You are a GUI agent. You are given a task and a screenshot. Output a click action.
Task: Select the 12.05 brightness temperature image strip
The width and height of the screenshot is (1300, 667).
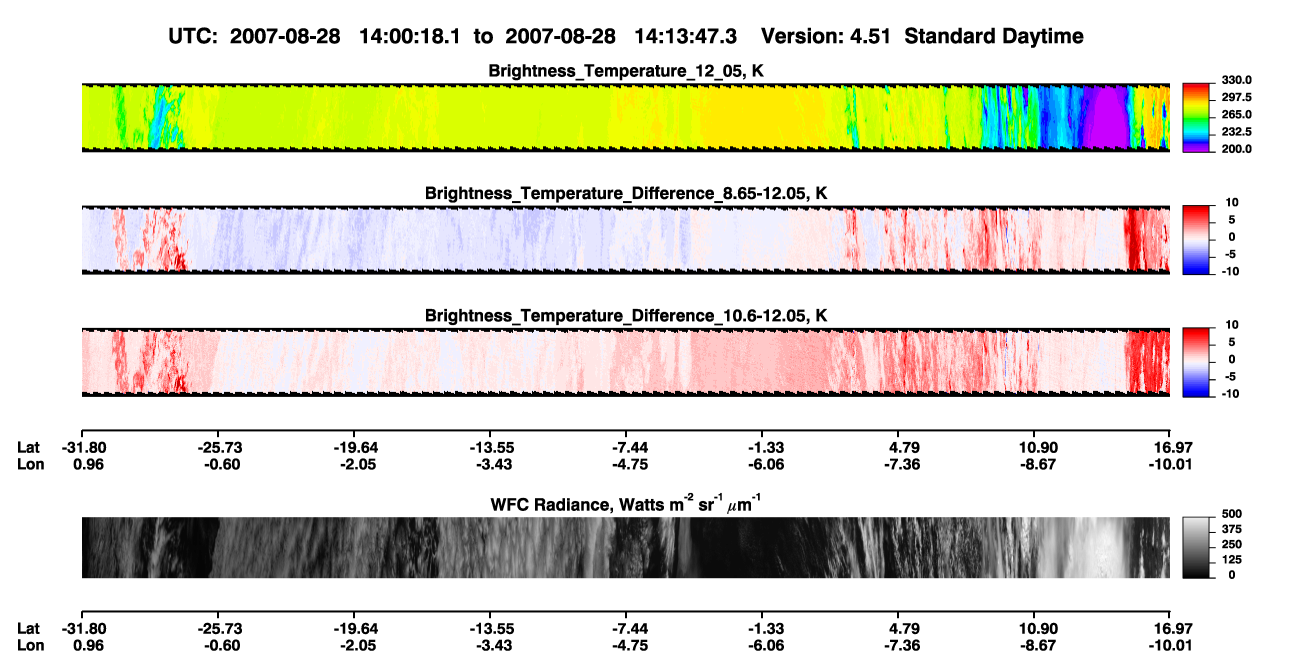click(x=625, y=118)
